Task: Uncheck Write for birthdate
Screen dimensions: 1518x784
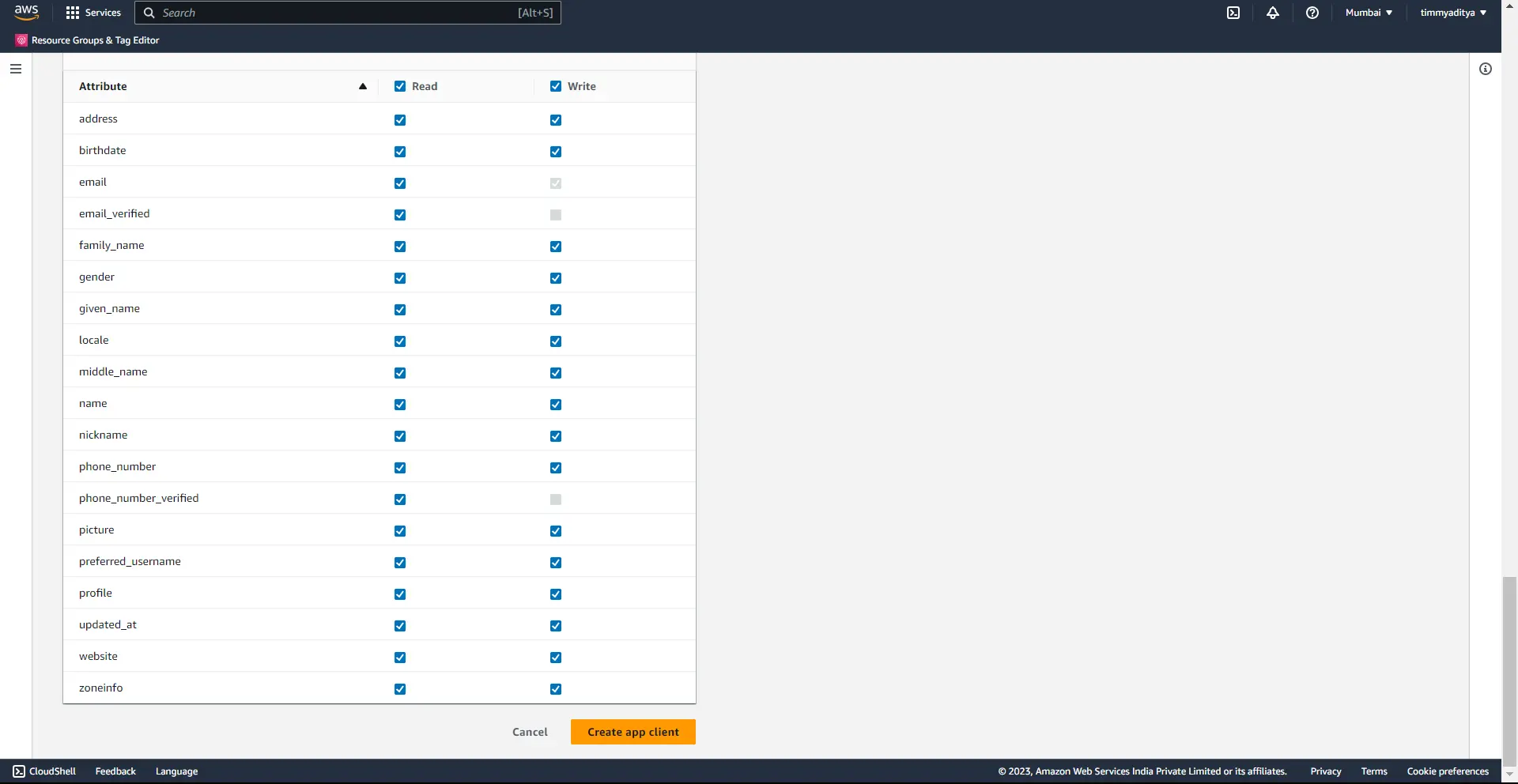Action: click(x=556, y=152)
